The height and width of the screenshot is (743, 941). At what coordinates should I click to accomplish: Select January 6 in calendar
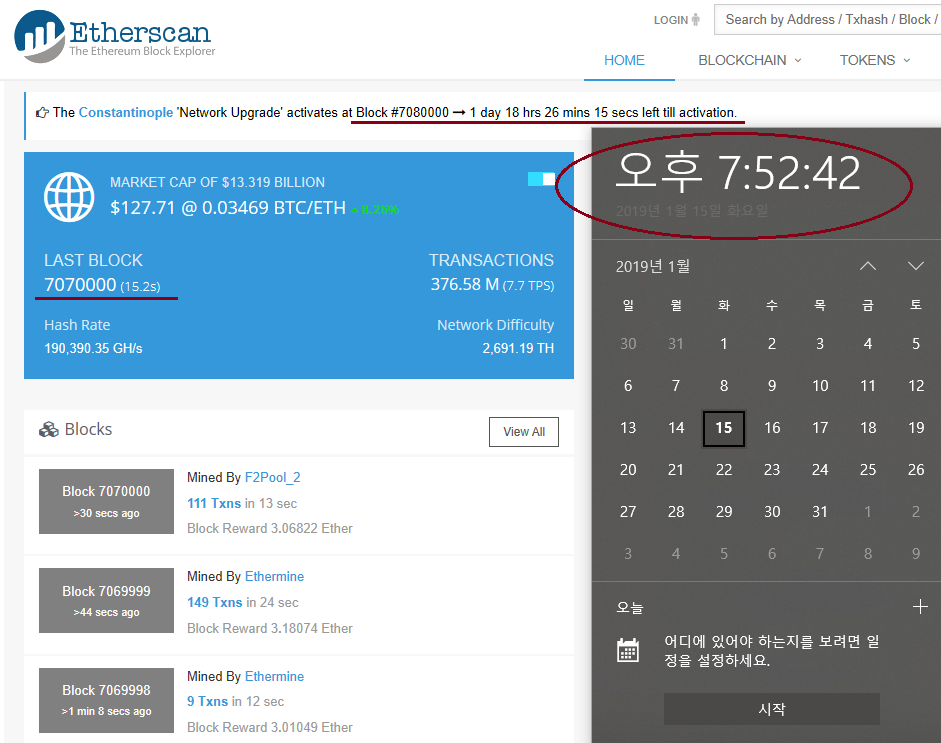[x=628, y=386]
